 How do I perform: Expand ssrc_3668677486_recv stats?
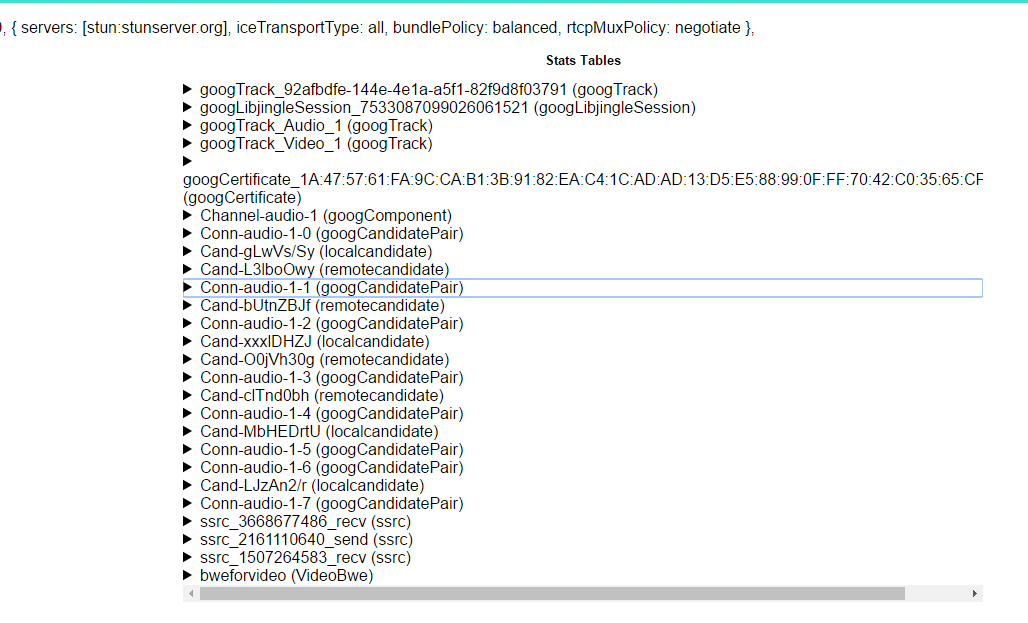pyautogui.click(x=187, y=521)
